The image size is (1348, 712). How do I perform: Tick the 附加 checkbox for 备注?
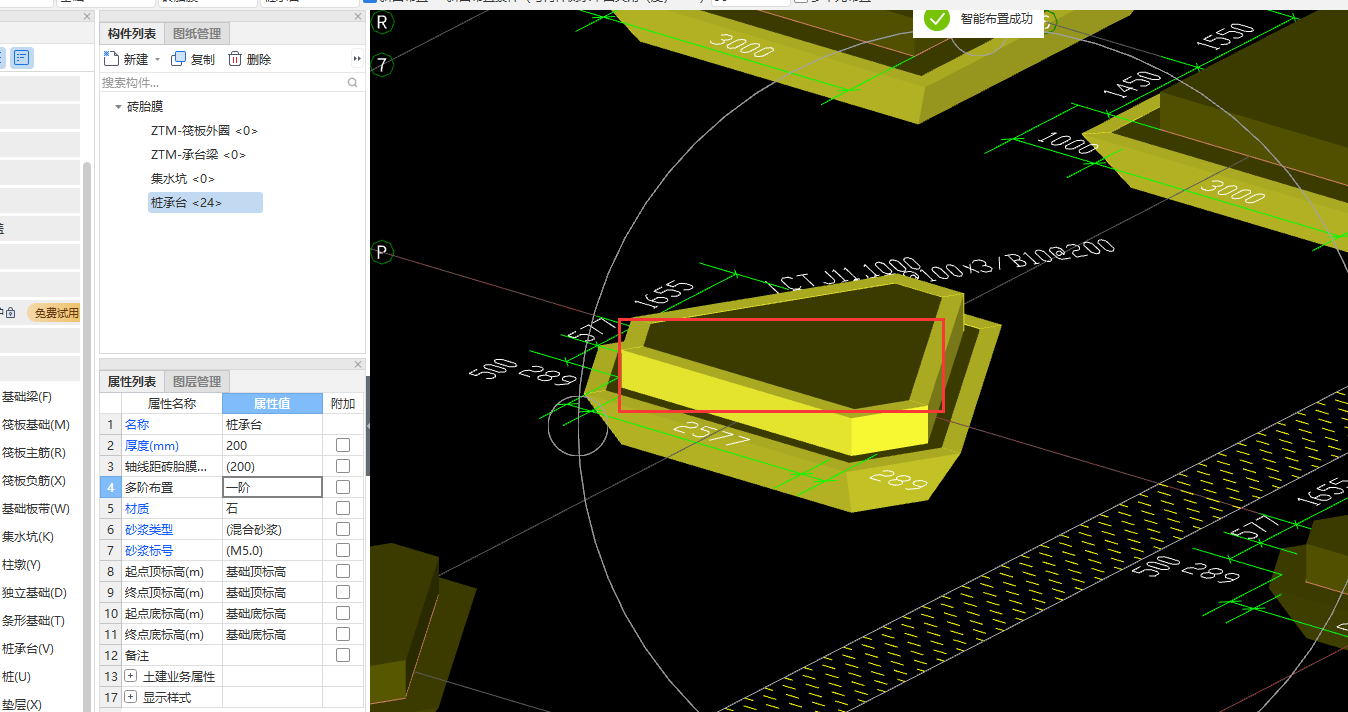[x=343, y=655]
